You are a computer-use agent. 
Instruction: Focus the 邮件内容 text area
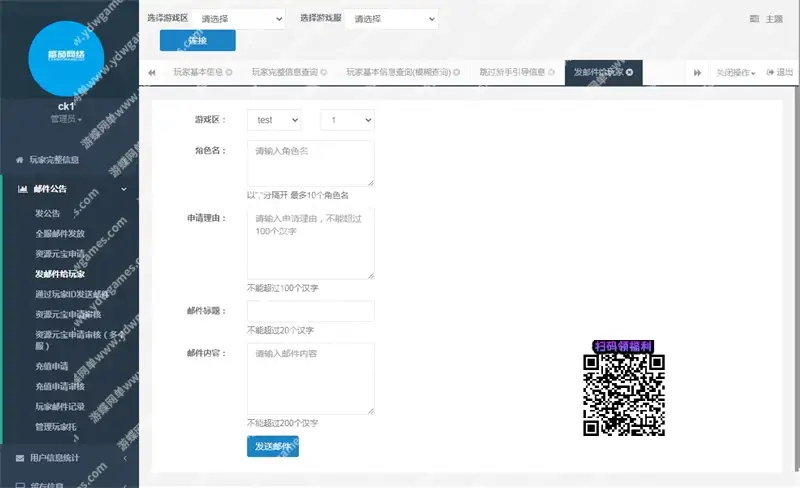coord(311,379)
